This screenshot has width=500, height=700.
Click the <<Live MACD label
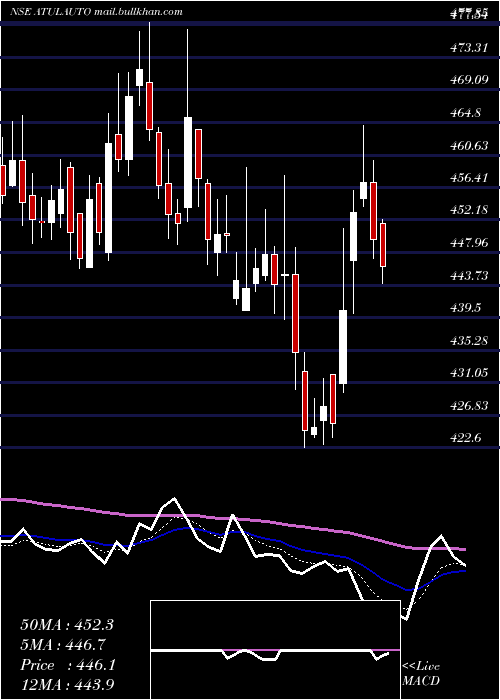tap(421, 674)
